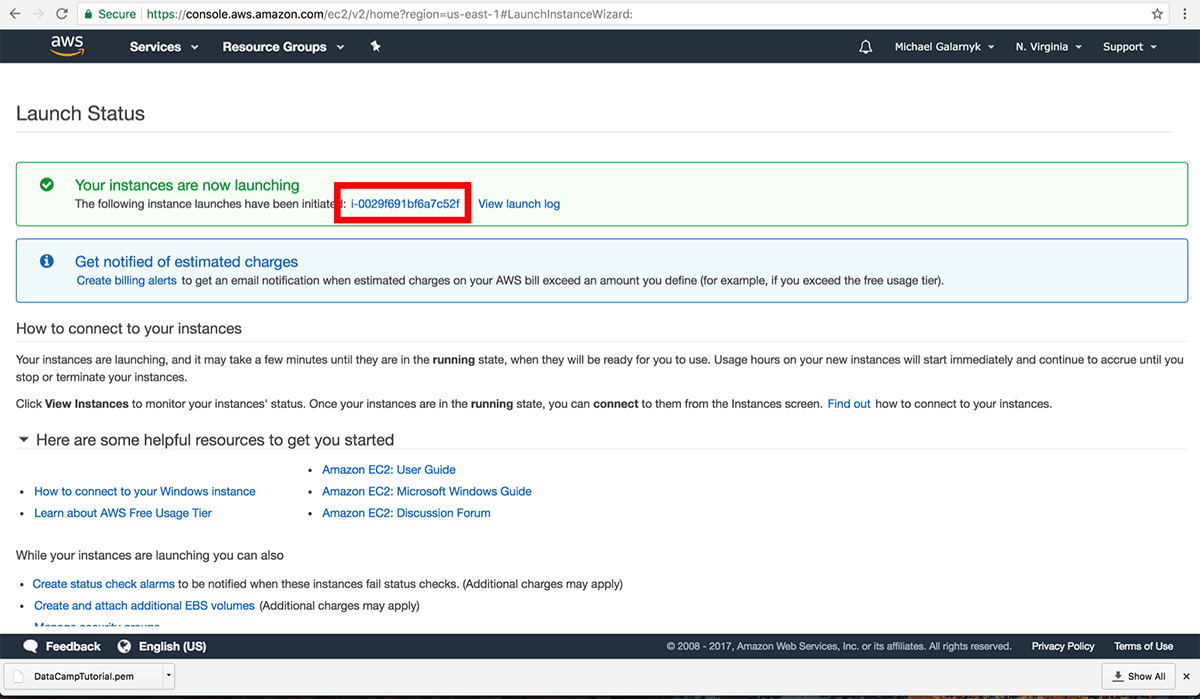Open the notifications bell
Screen dimensions: 1200x699
865,45
